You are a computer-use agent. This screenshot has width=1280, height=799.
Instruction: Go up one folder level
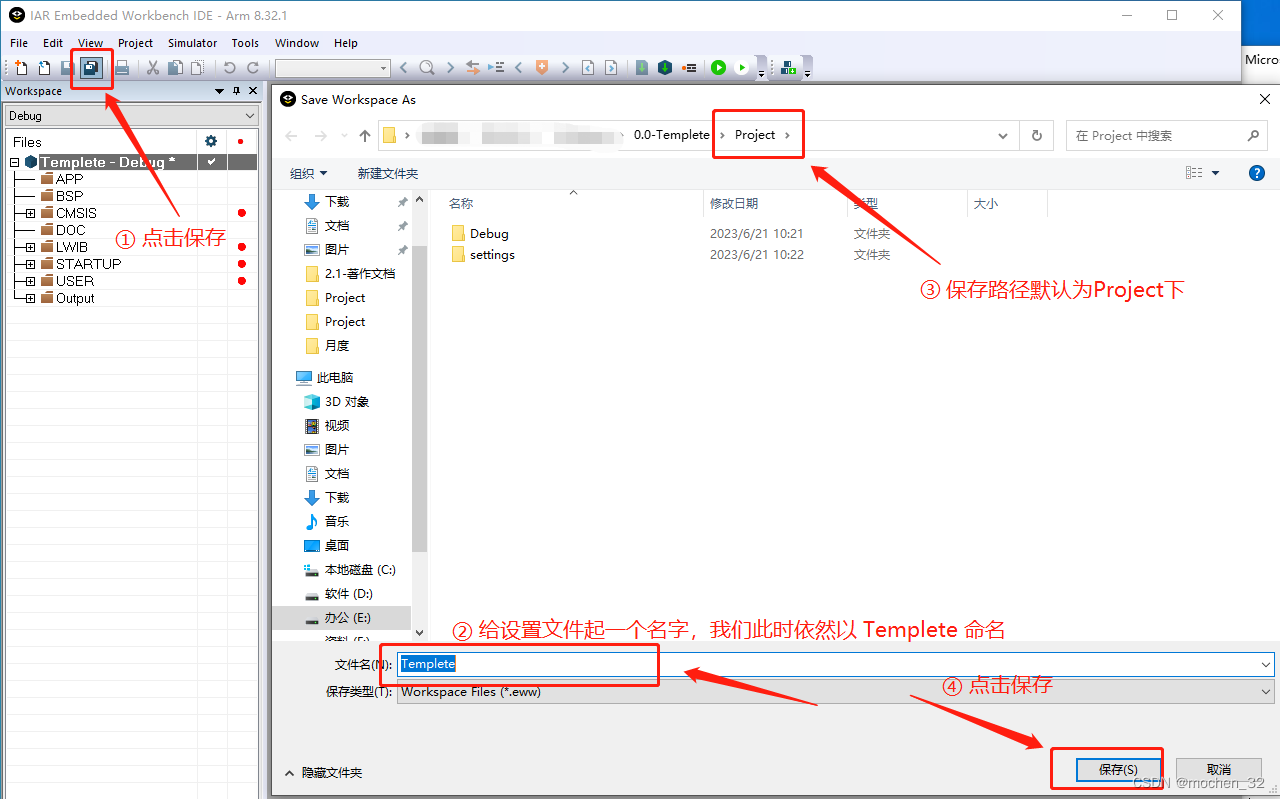[365, 136]
